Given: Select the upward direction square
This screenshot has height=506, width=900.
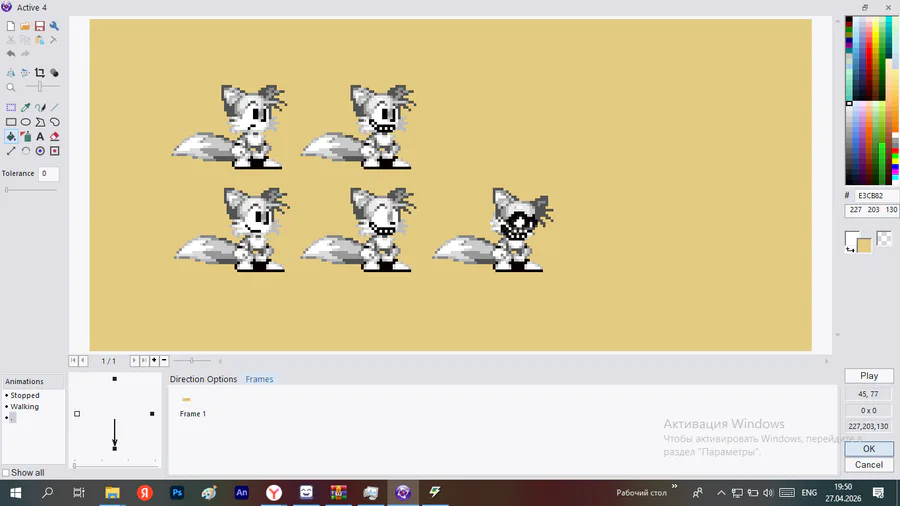Looking at the screenshot, I should pyautogui.click(x=115, y=379).
